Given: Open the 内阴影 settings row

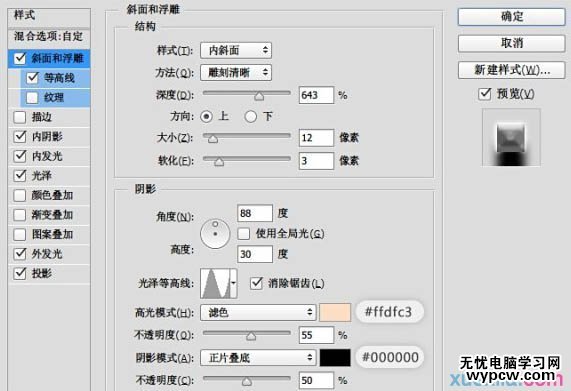Looking at the screenshot, I should [x=49, y=137].
